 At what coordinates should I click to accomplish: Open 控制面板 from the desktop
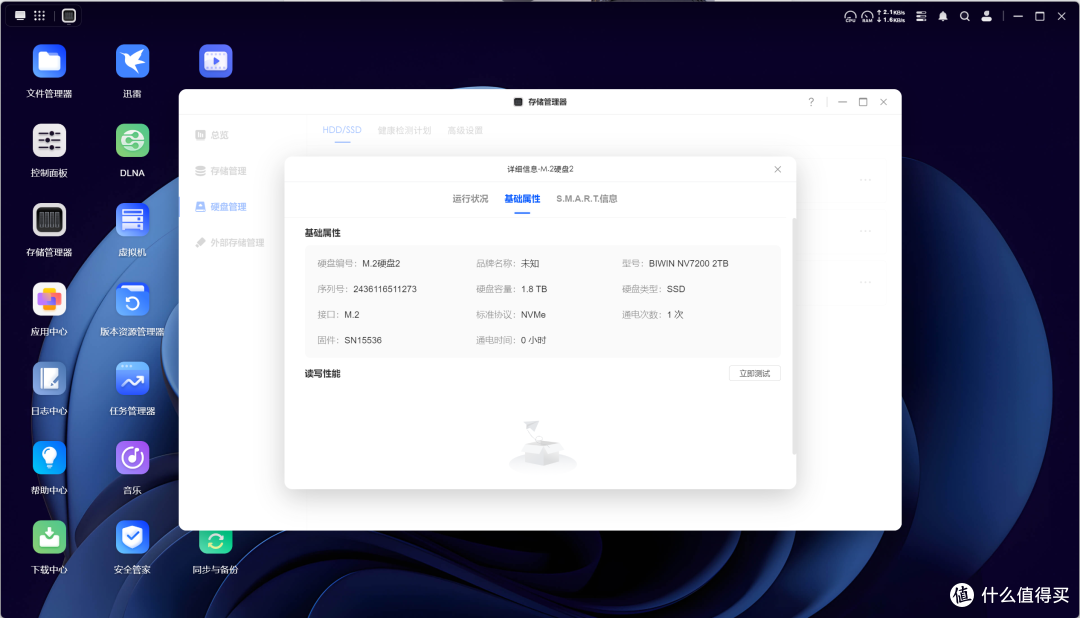49,141
